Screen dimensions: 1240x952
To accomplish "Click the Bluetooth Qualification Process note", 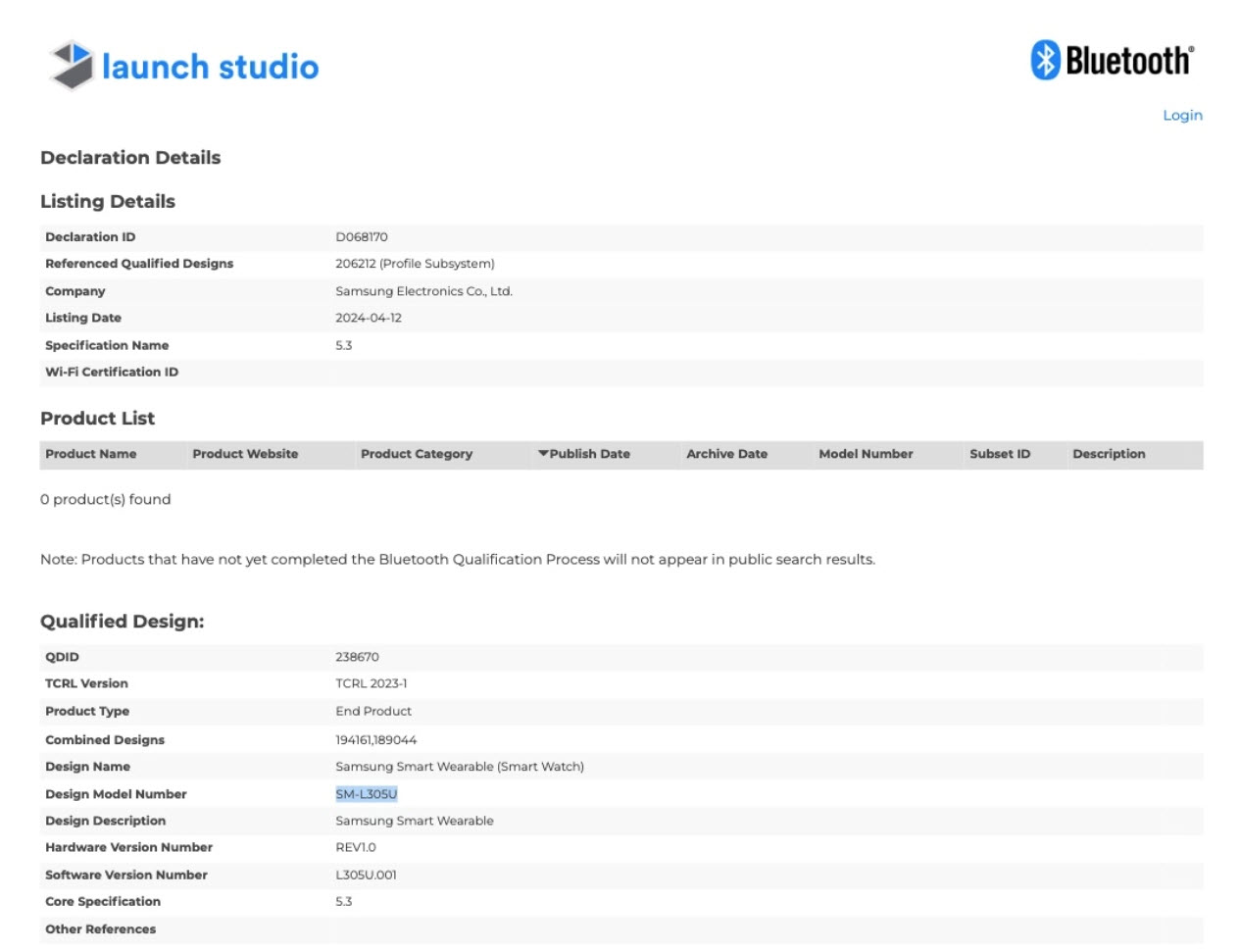I will coord(458,560).
